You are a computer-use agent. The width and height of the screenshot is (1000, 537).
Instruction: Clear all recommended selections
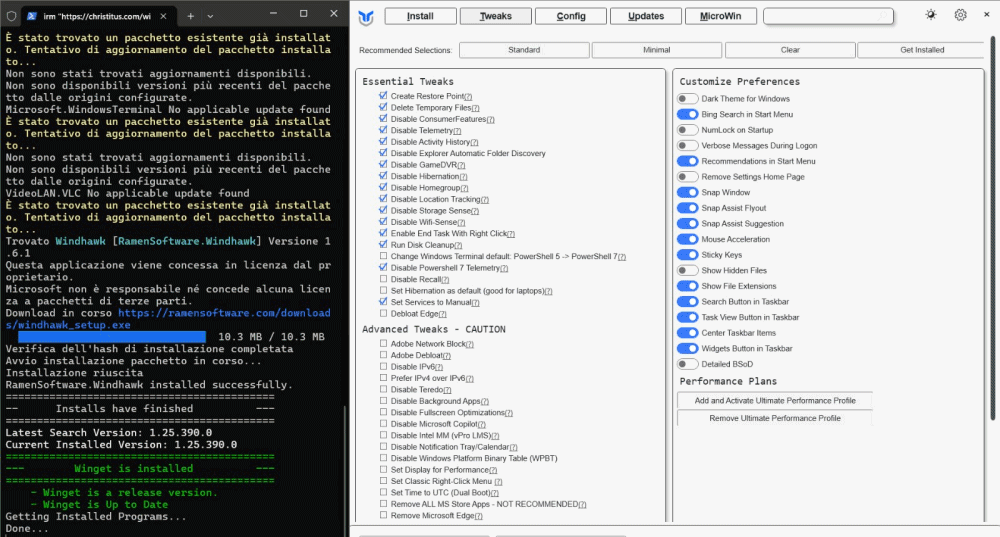click(x=790, y=50)
